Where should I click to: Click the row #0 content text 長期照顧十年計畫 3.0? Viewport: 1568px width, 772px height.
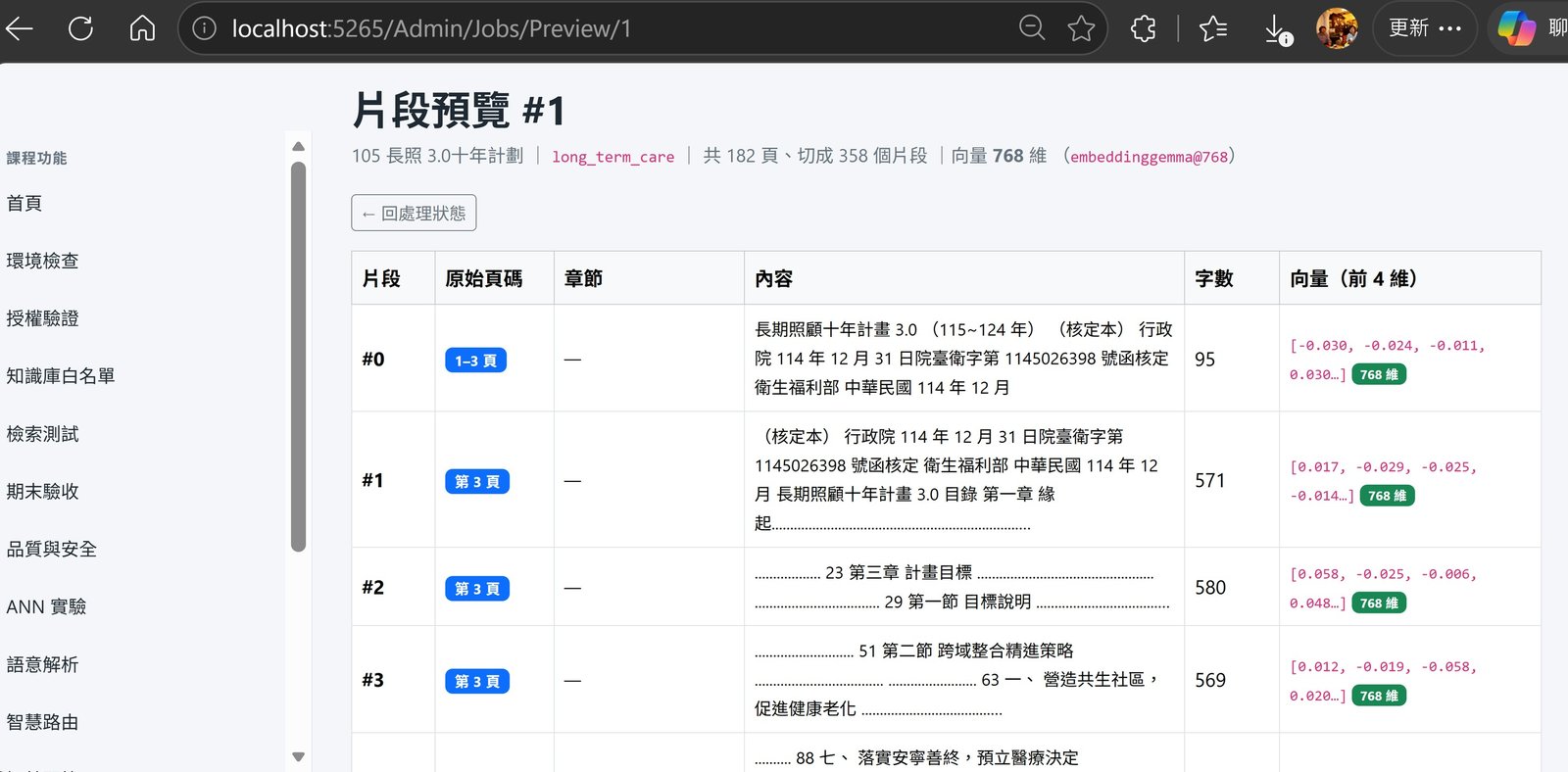pos(836,330)
